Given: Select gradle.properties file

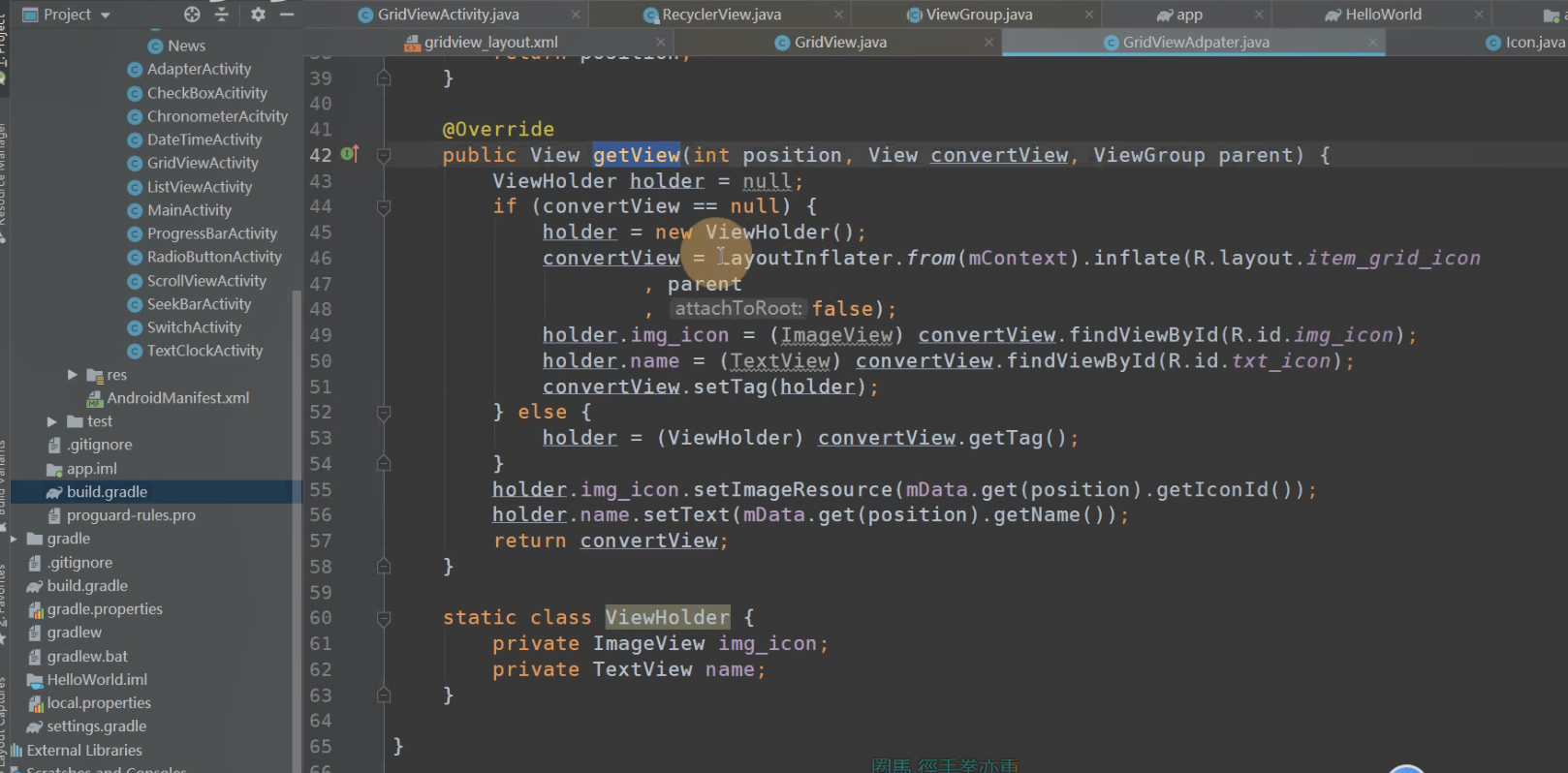Looking at the screenshot, I should [95, 609].
